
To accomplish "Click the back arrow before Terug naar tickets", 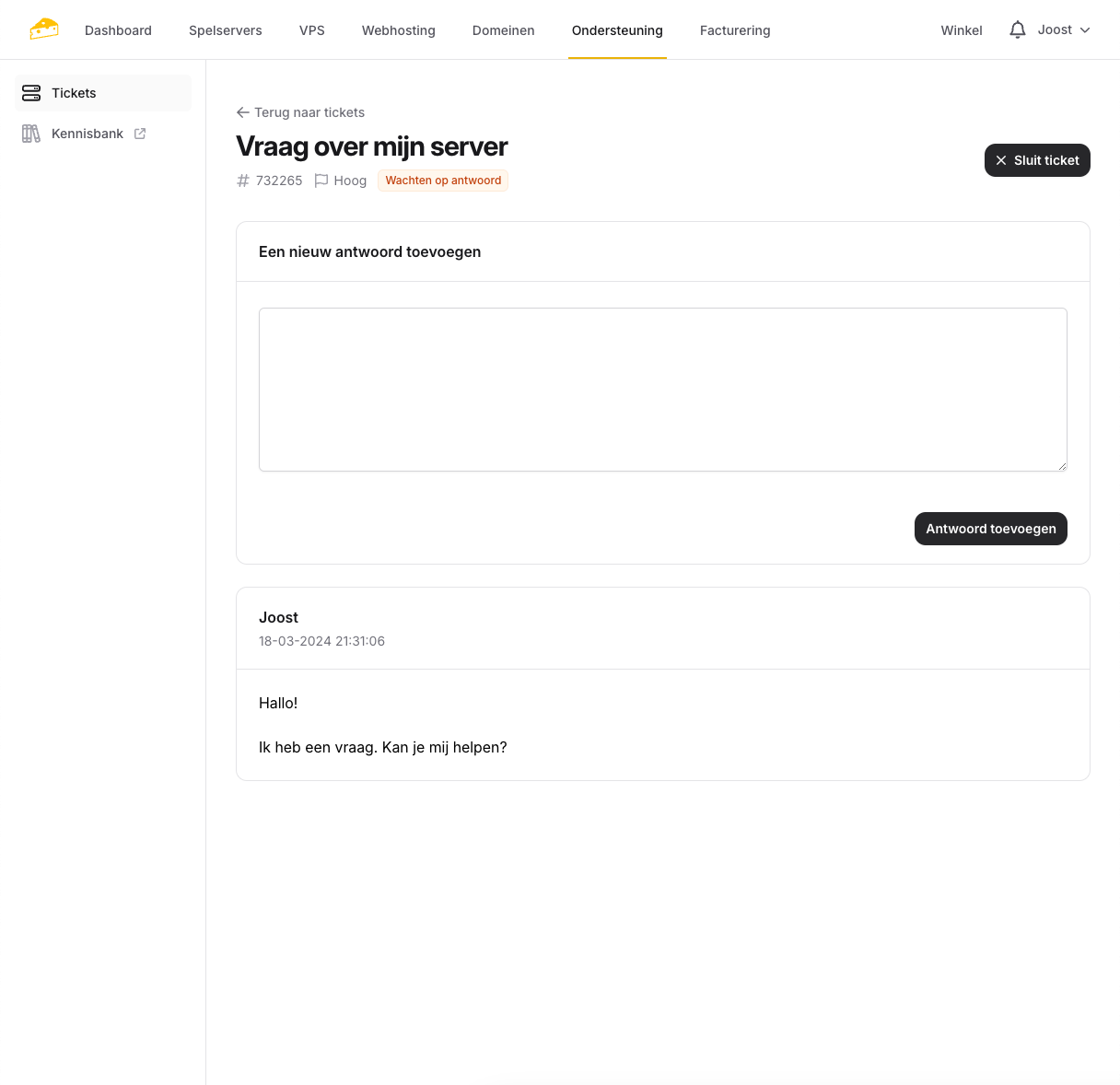I will [x=243, y=112].
